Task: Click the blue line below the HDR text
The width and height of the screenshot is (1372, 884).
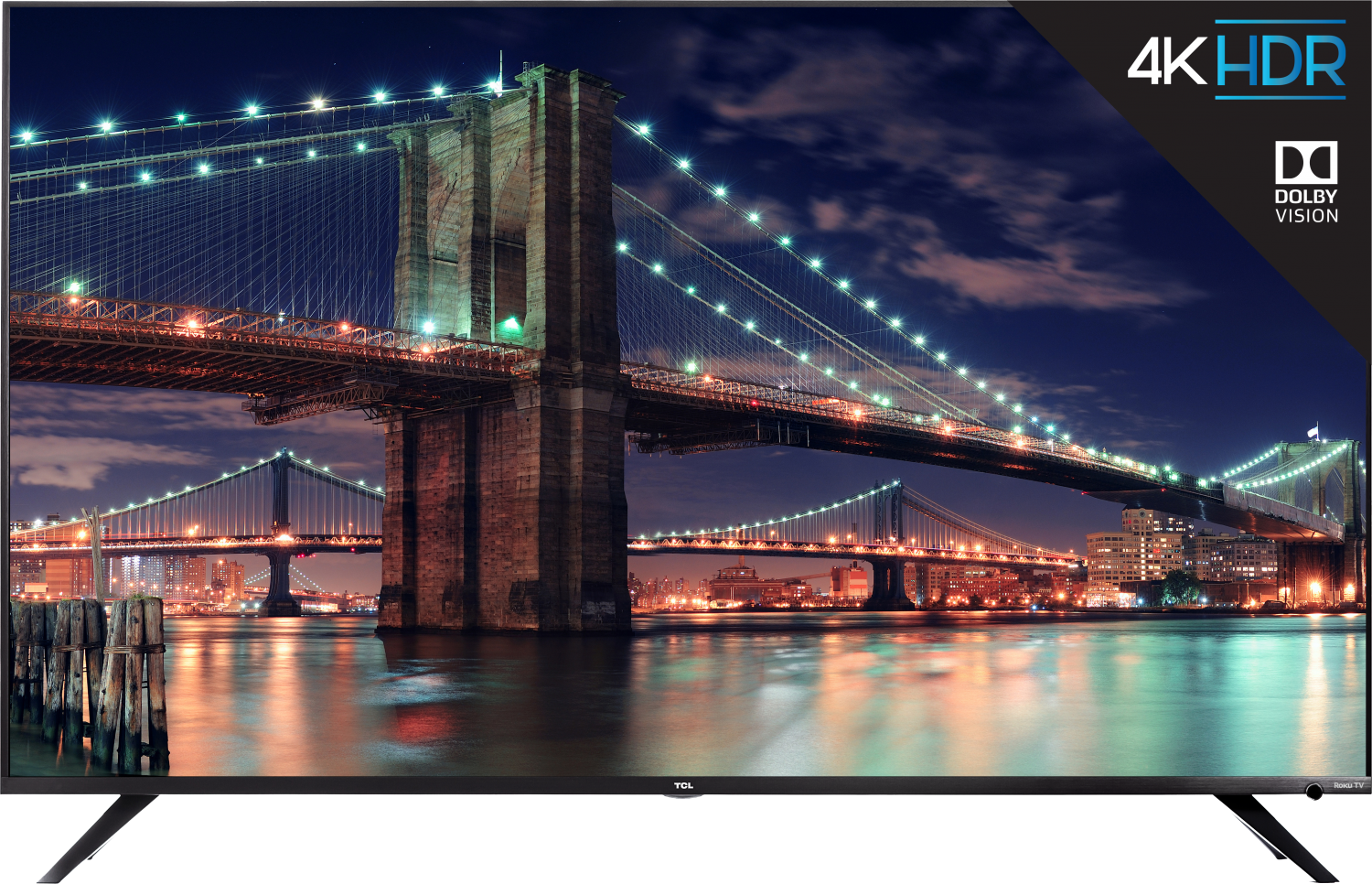Action: [x=1281, y=96]
